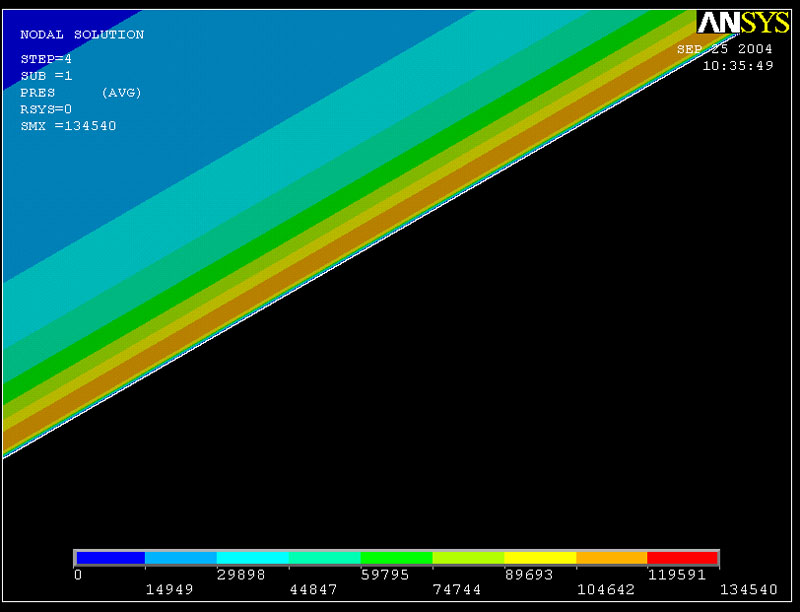This screenshot has width=800, height=612.
Task: Choose the cyan legend color segment
Action: click(253, 557)
